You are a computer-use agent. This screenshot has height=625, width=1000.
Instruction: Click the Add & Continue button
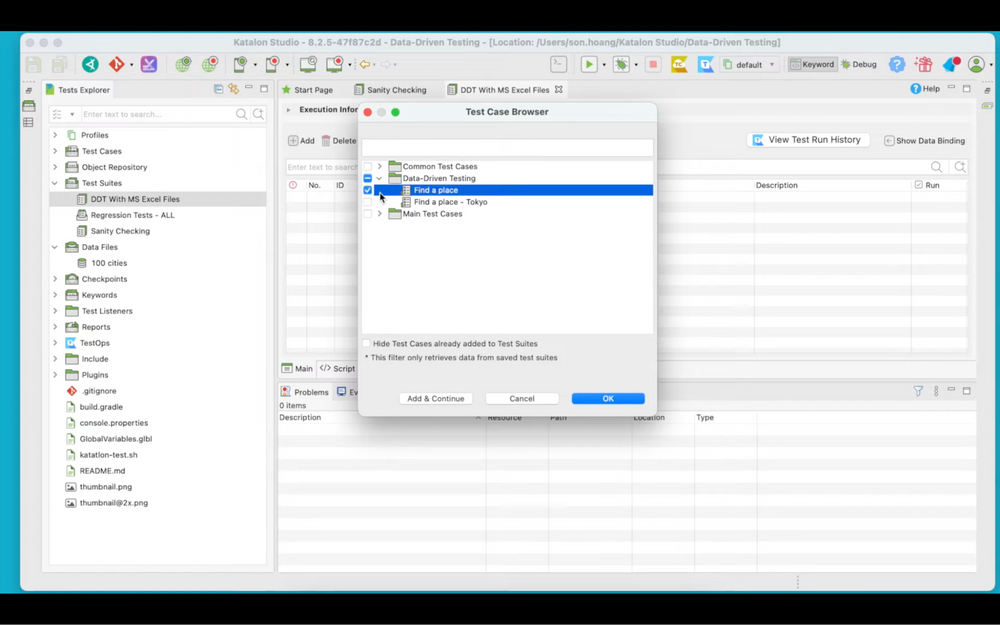coord(435,398)
